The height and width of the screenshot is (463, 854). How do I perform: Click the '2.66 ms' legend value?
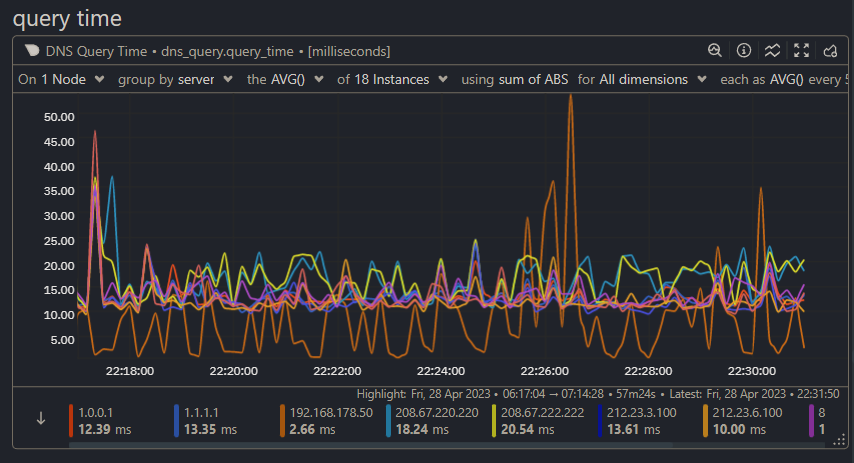[312, 429]
